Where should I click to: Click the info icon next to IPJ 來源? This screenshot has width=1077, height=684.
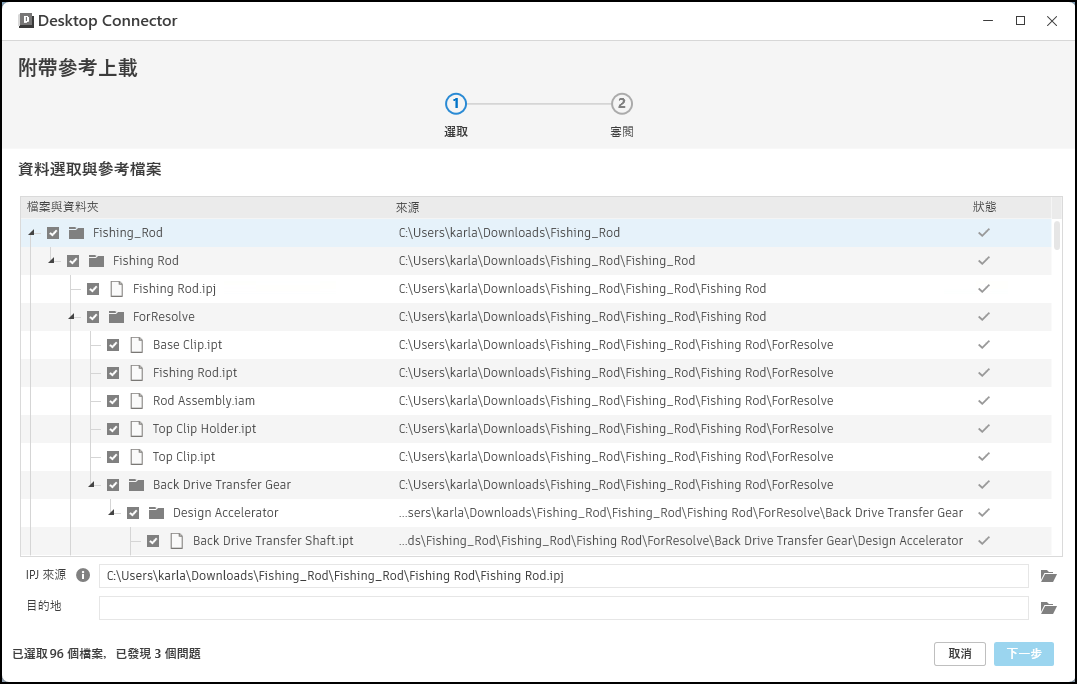point(83,575)
